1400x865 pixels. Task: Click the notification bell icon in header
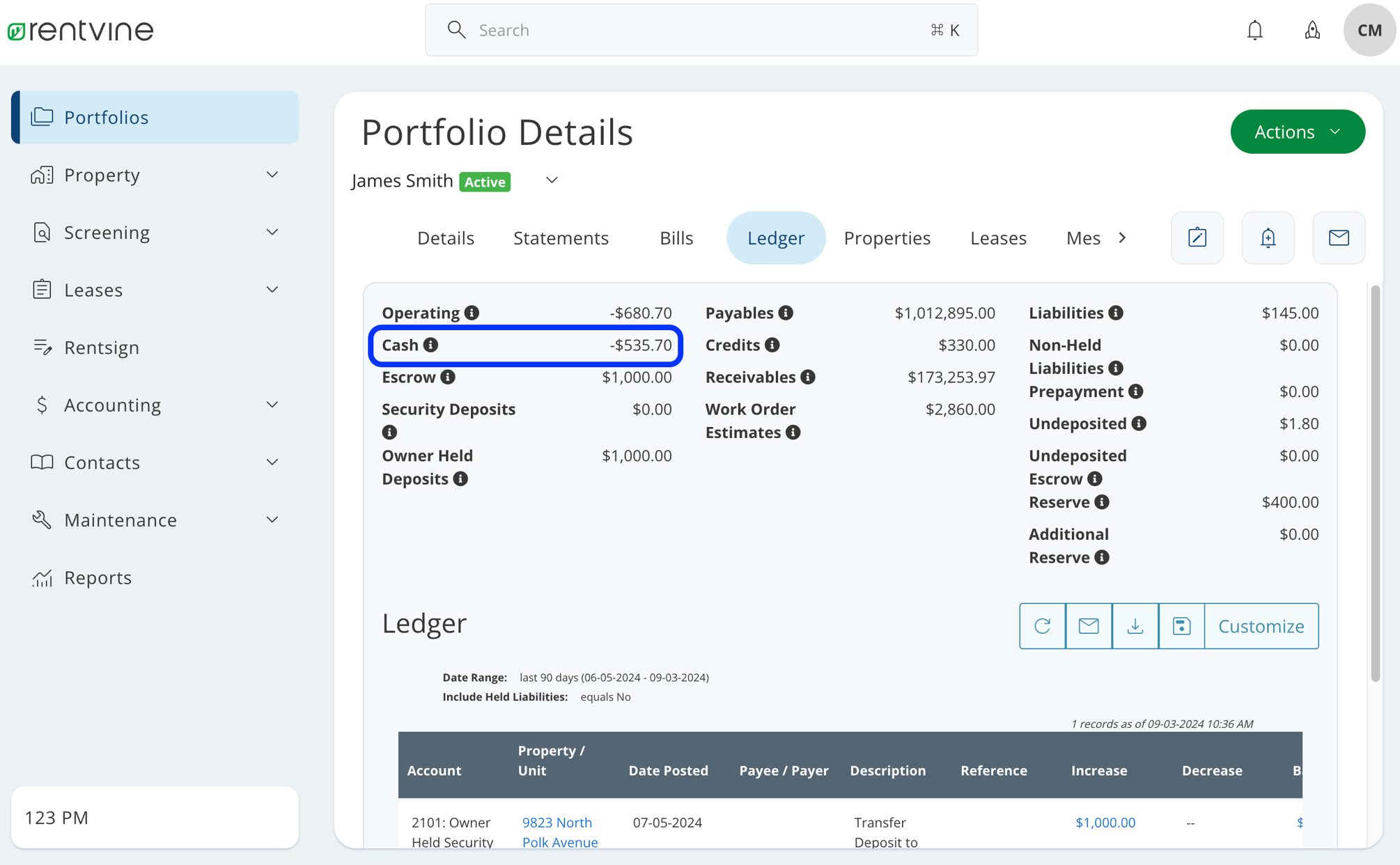point(1254,30)
